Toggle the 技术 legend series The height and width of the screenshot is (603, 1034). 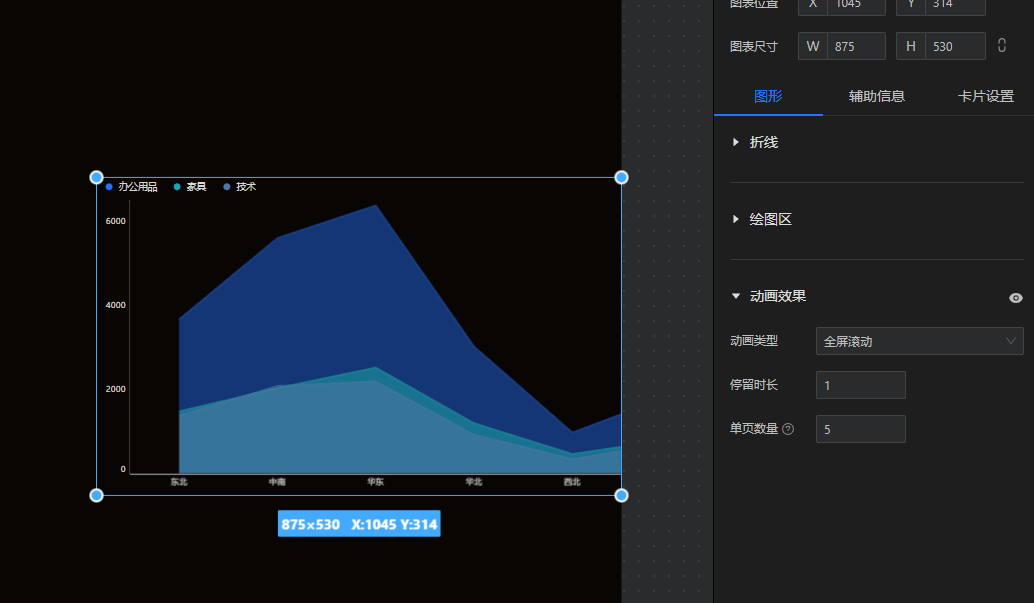coord(240,187)
